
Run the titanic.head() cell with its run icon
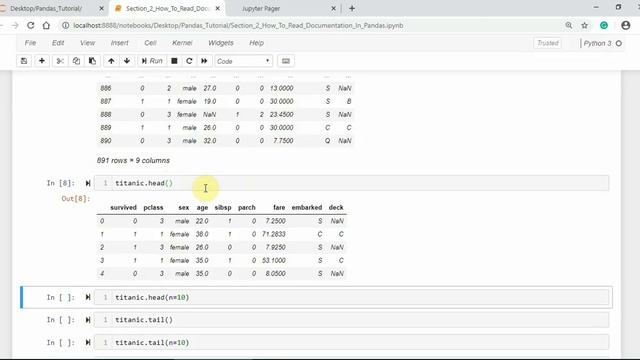coord(88,183)
